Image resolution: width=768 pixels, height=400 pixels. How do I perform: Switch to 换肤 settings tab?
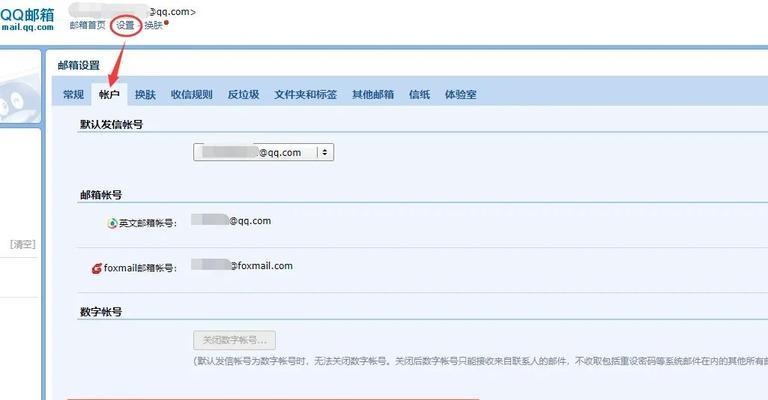pyautogui.click(x=145, y=94)
